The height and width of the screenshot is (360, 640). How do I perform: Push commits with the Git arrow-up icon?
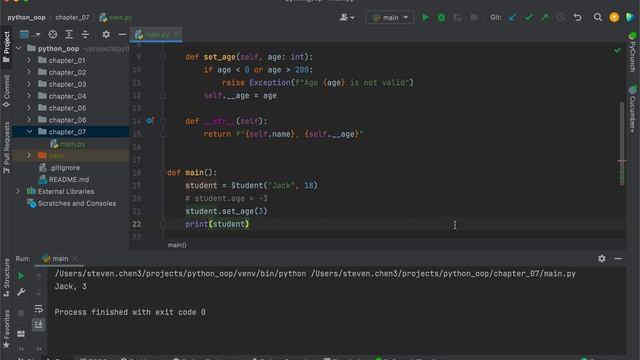point(544,18)
